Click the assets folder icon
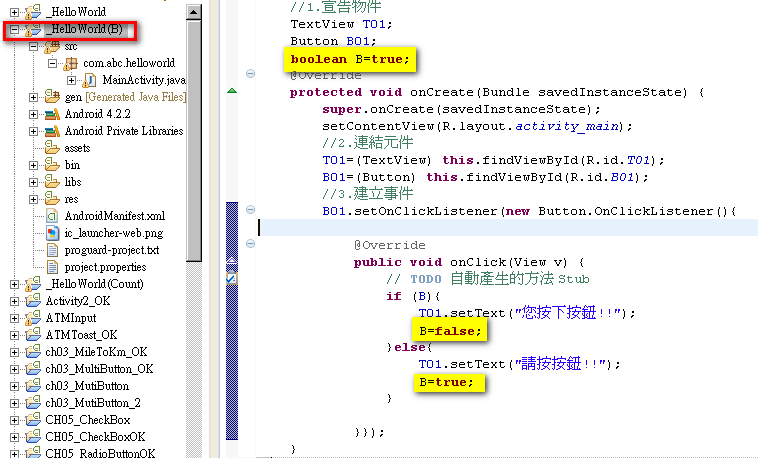 pos(52,148)
